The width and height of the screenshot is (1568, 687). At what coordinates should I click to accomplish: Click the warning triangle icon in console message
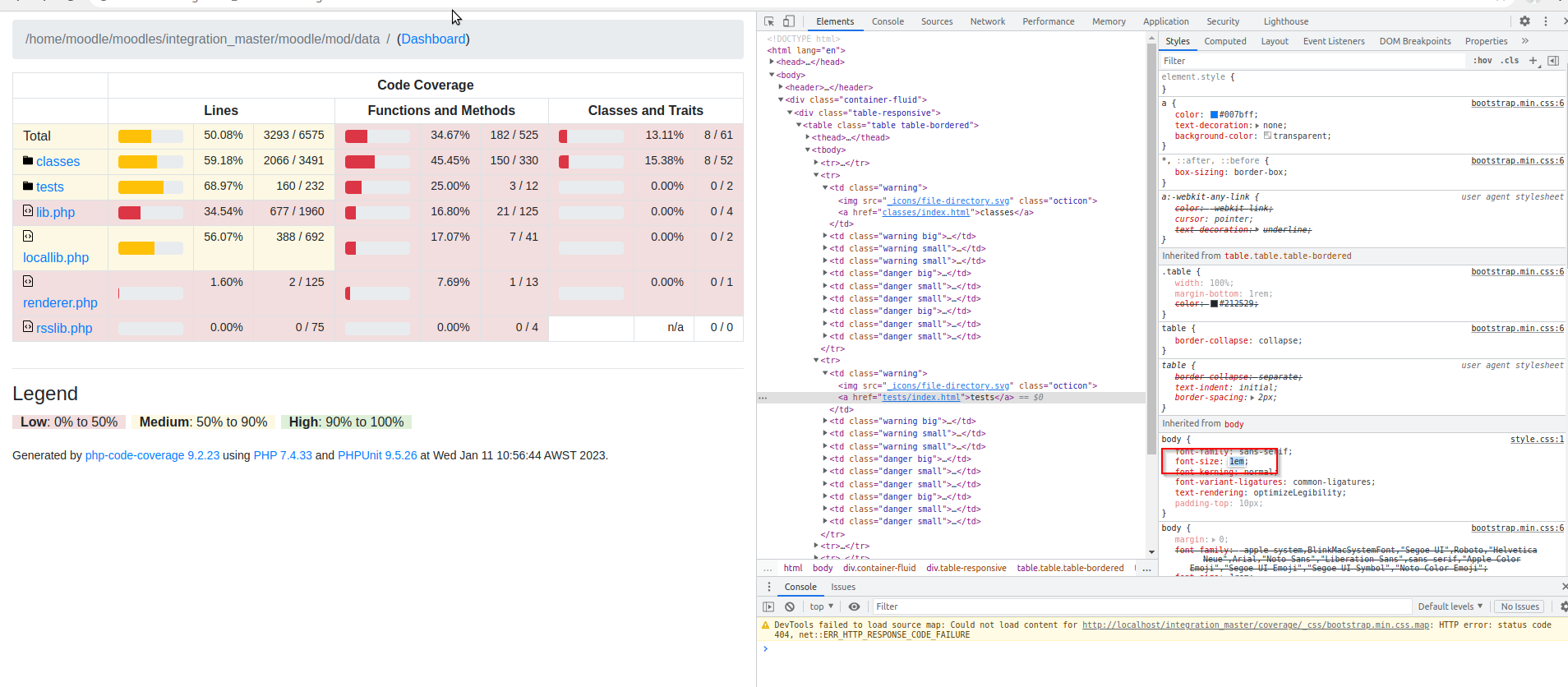pos(766,625)
